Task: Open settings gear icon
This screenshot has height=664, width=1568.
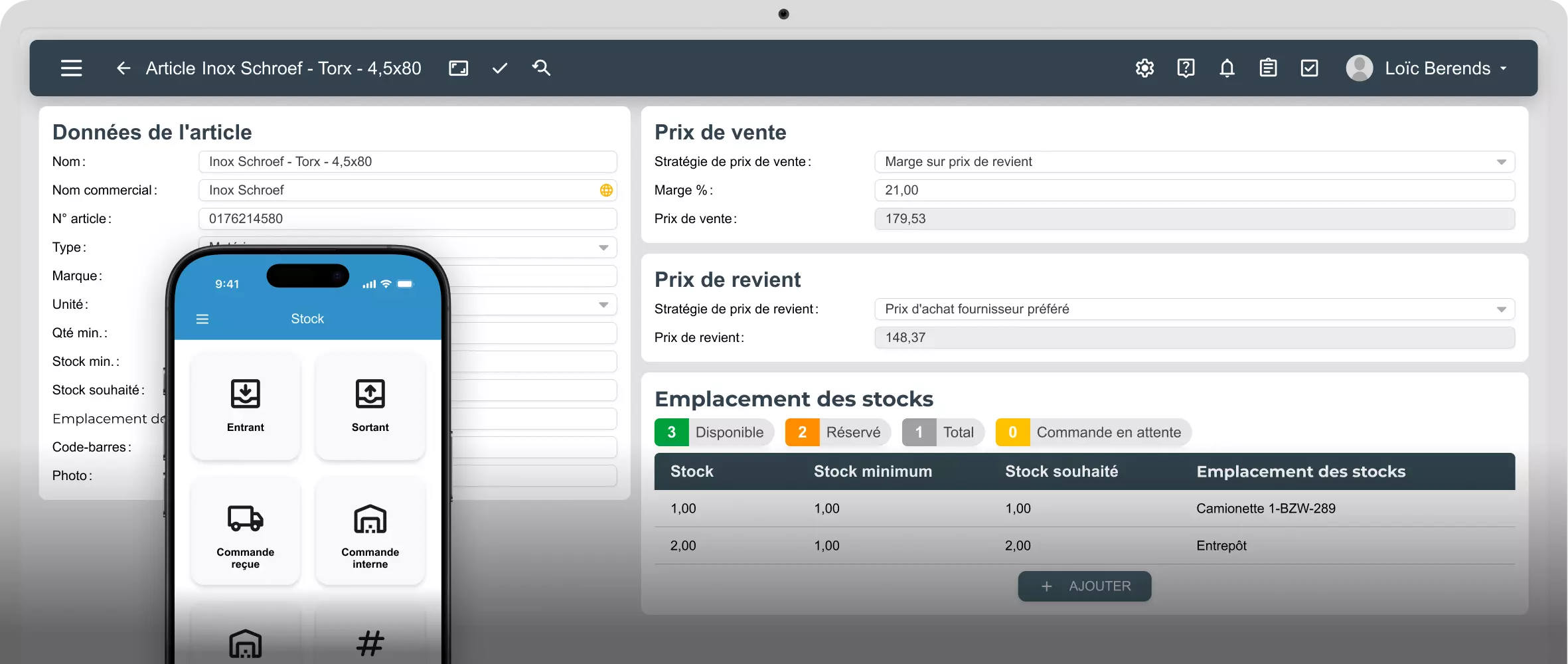Action: pos(1144,68)
